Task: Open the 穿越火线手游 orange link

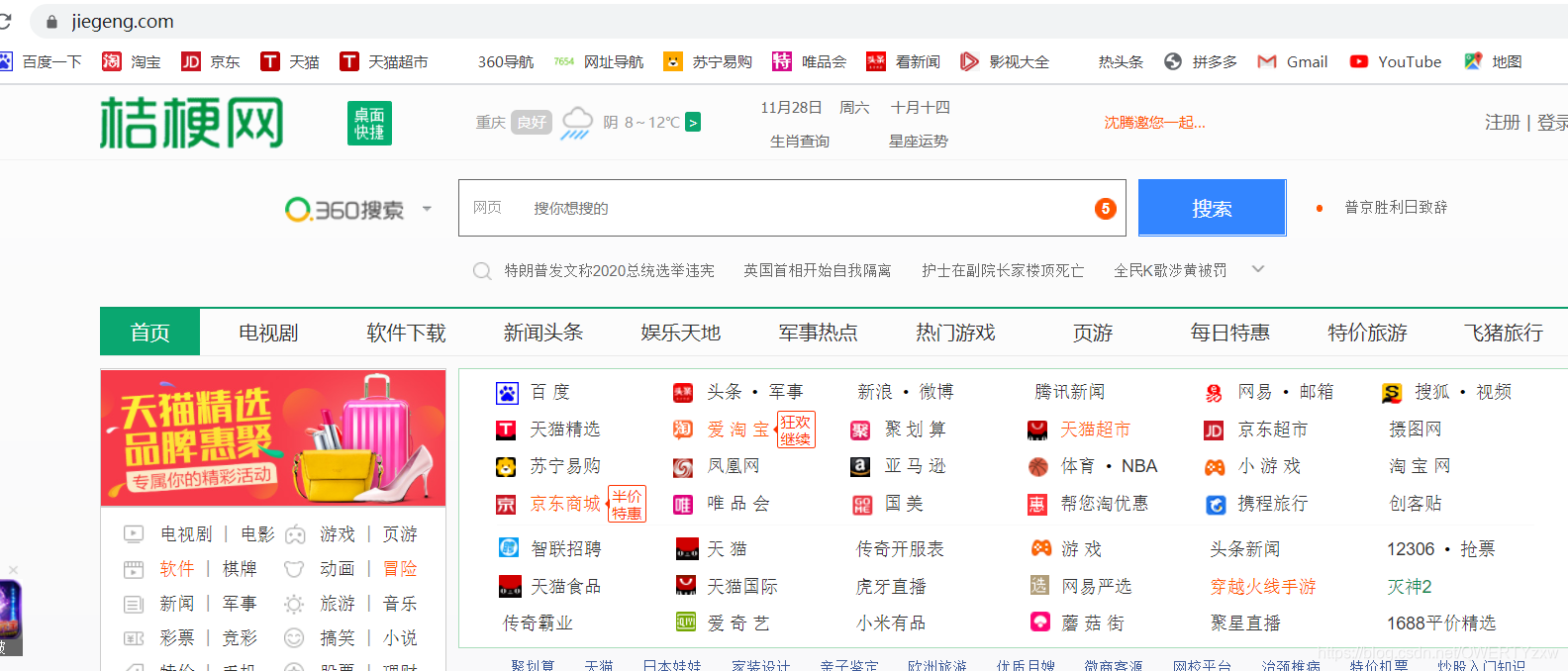Action: (x=1263, y=587)
